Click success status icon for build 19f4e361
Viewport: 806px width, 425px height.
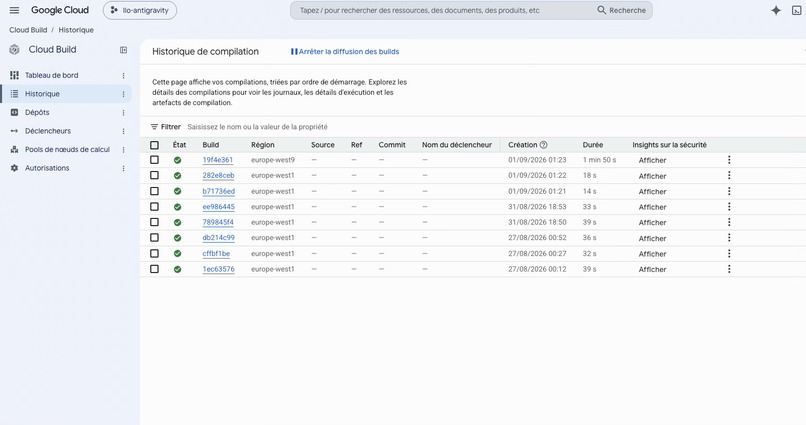click(177, 160)
